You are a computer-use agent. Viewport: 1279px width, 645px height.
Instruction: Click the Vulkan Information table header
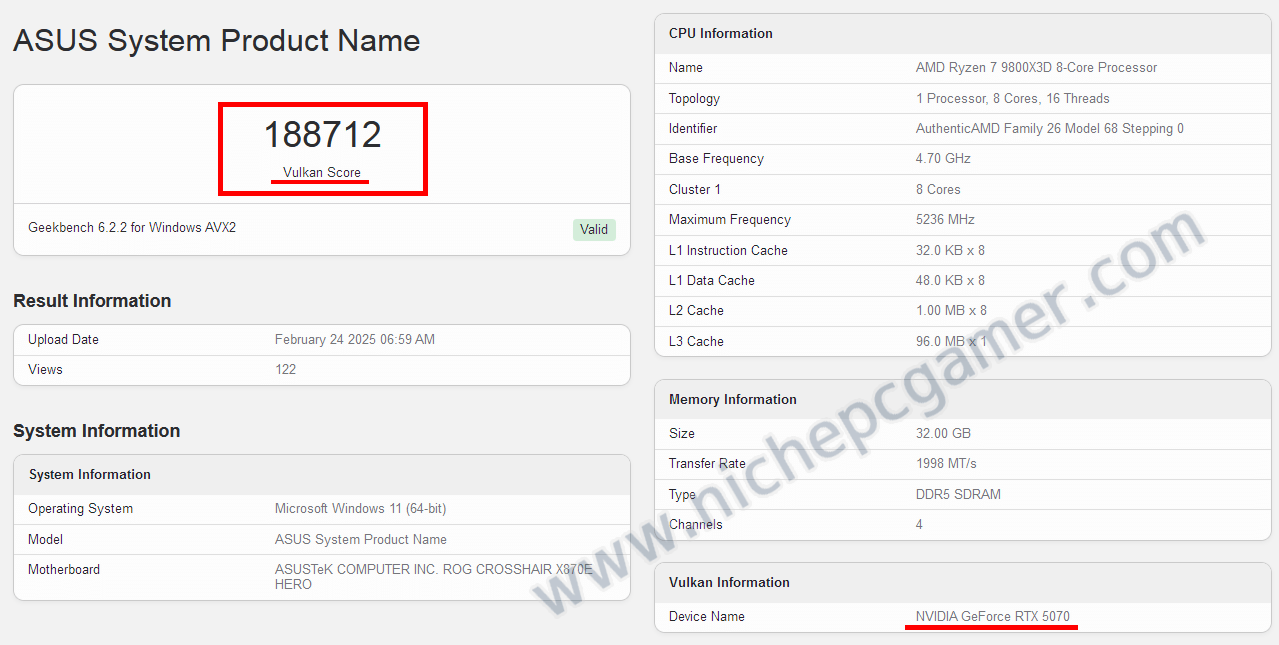[729, 582]
